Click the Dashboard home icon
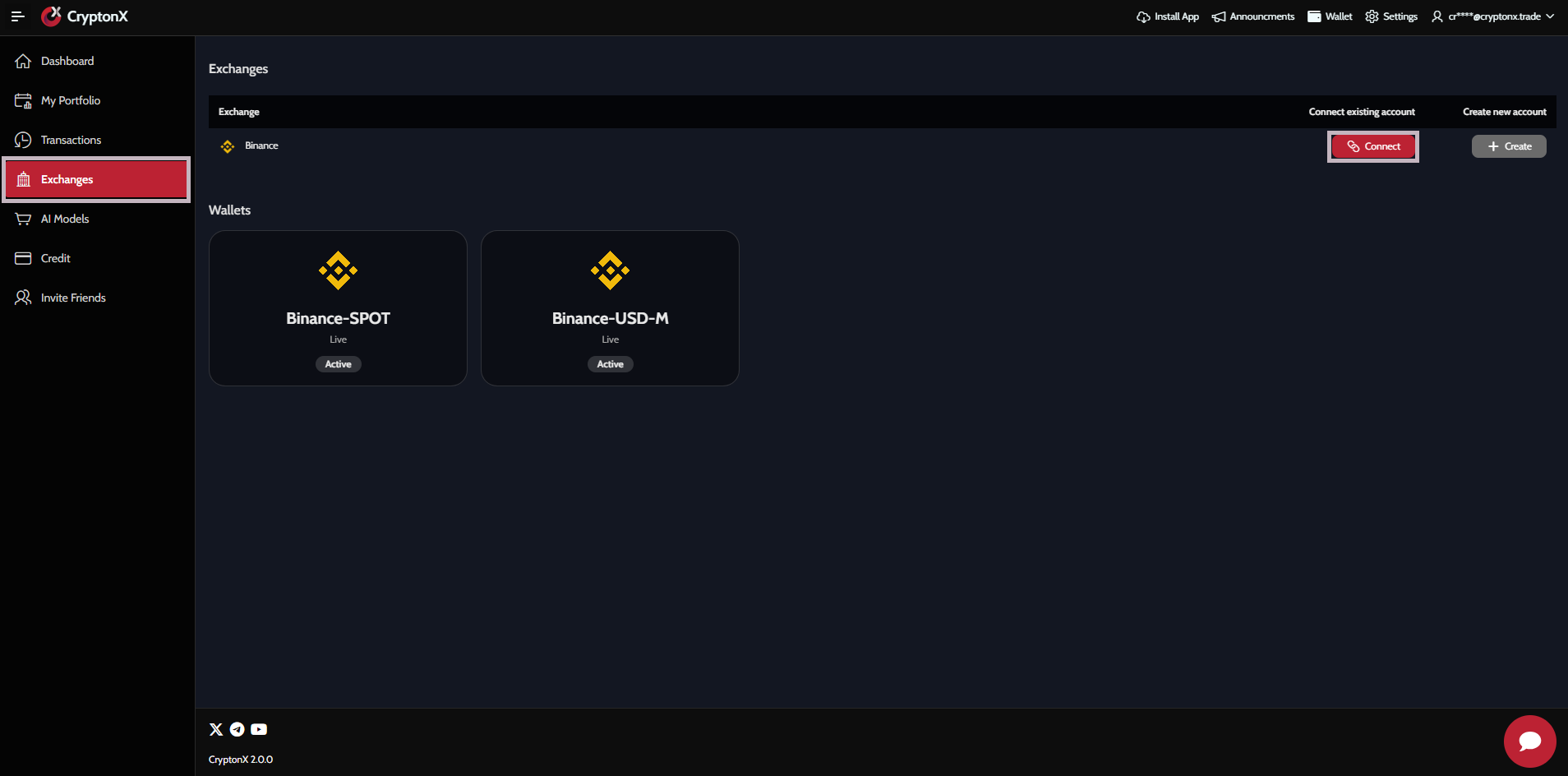The image size is (1568, 776). (x=23, y=61)
